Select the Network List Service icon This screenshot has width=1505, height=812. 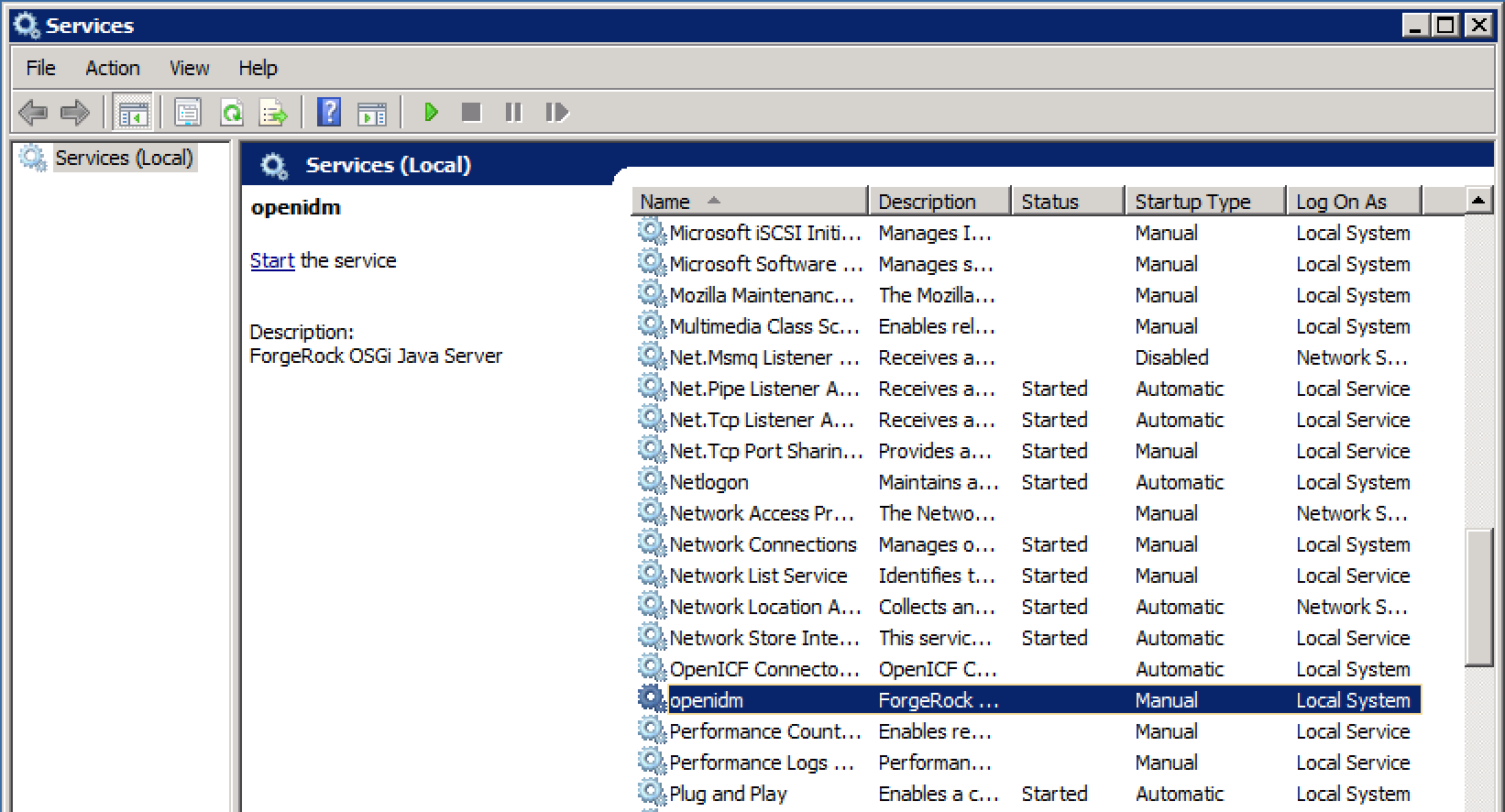coord(652,575)
